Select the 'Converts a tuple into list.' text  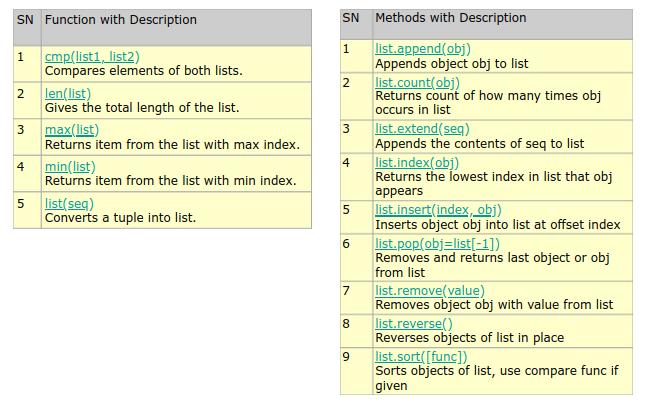121,218
